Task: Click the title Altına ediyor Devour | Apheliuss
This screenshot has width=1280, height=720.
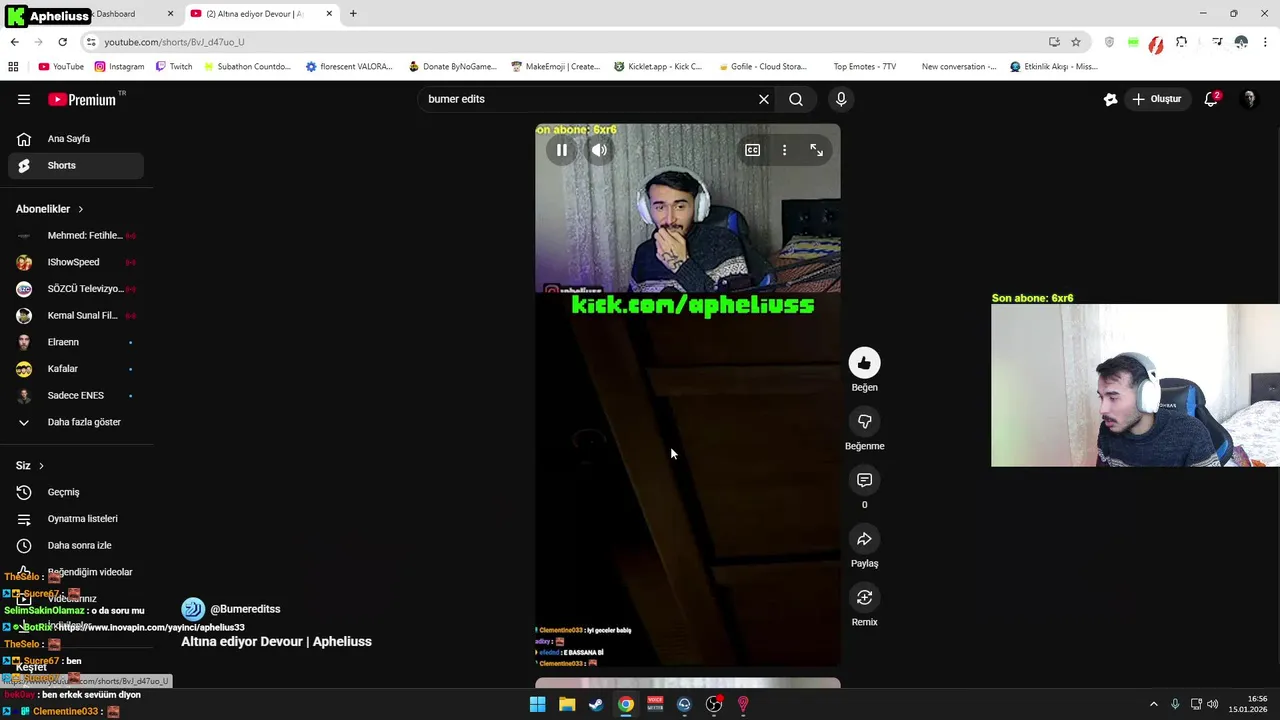Action: [x=276, y=641]
